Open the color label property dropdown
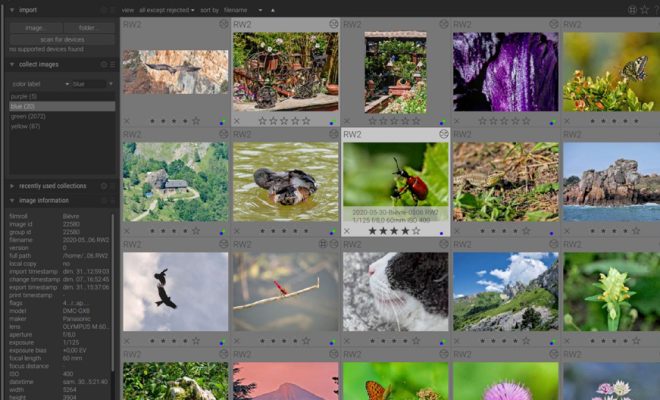This screenshot has width=660, height=400. [x=40, y=84]
